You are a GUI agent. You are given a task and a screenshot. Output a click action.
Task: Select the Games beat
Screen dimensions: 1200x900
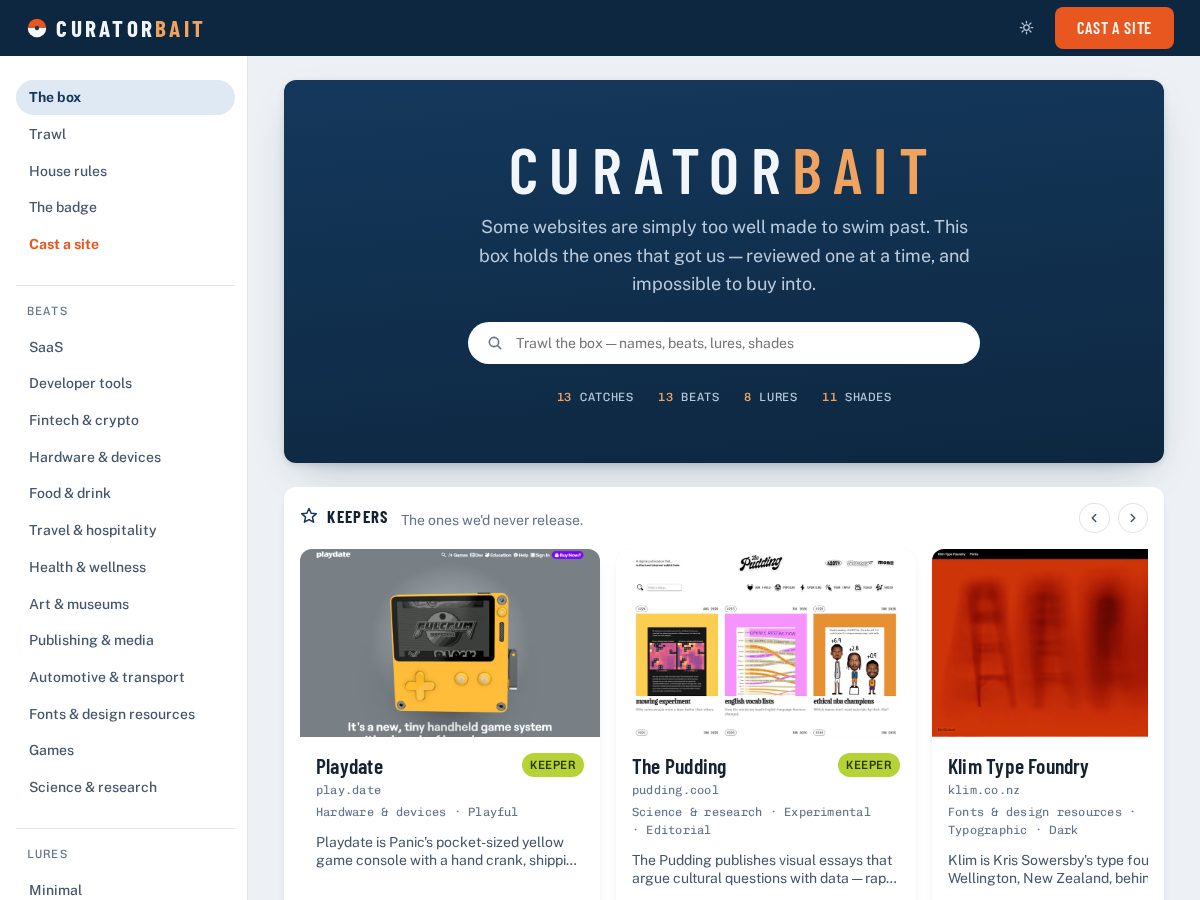click(x=125, y=750)
